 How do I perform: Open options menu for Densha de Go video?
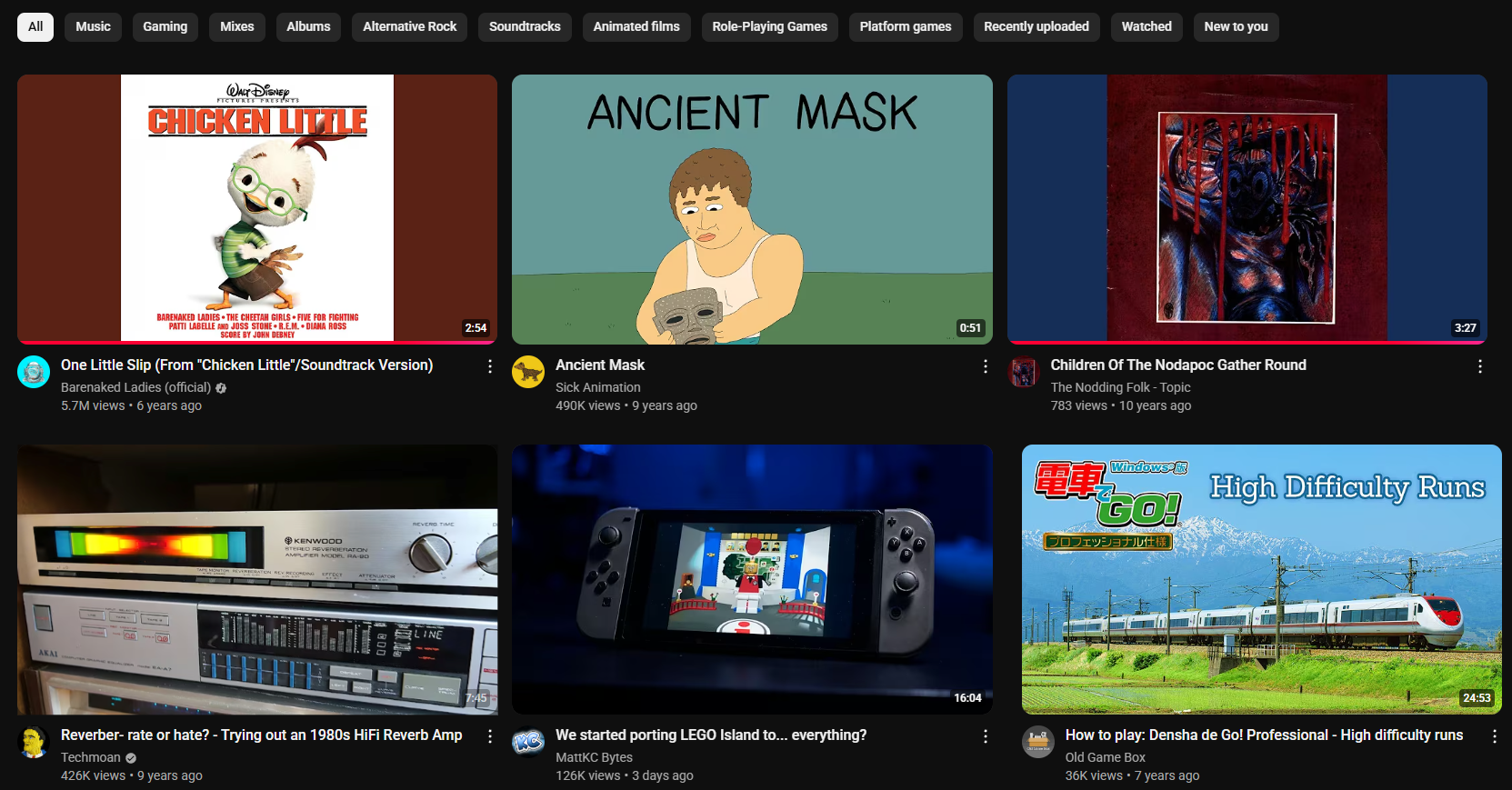click(x=1494, y=736)
